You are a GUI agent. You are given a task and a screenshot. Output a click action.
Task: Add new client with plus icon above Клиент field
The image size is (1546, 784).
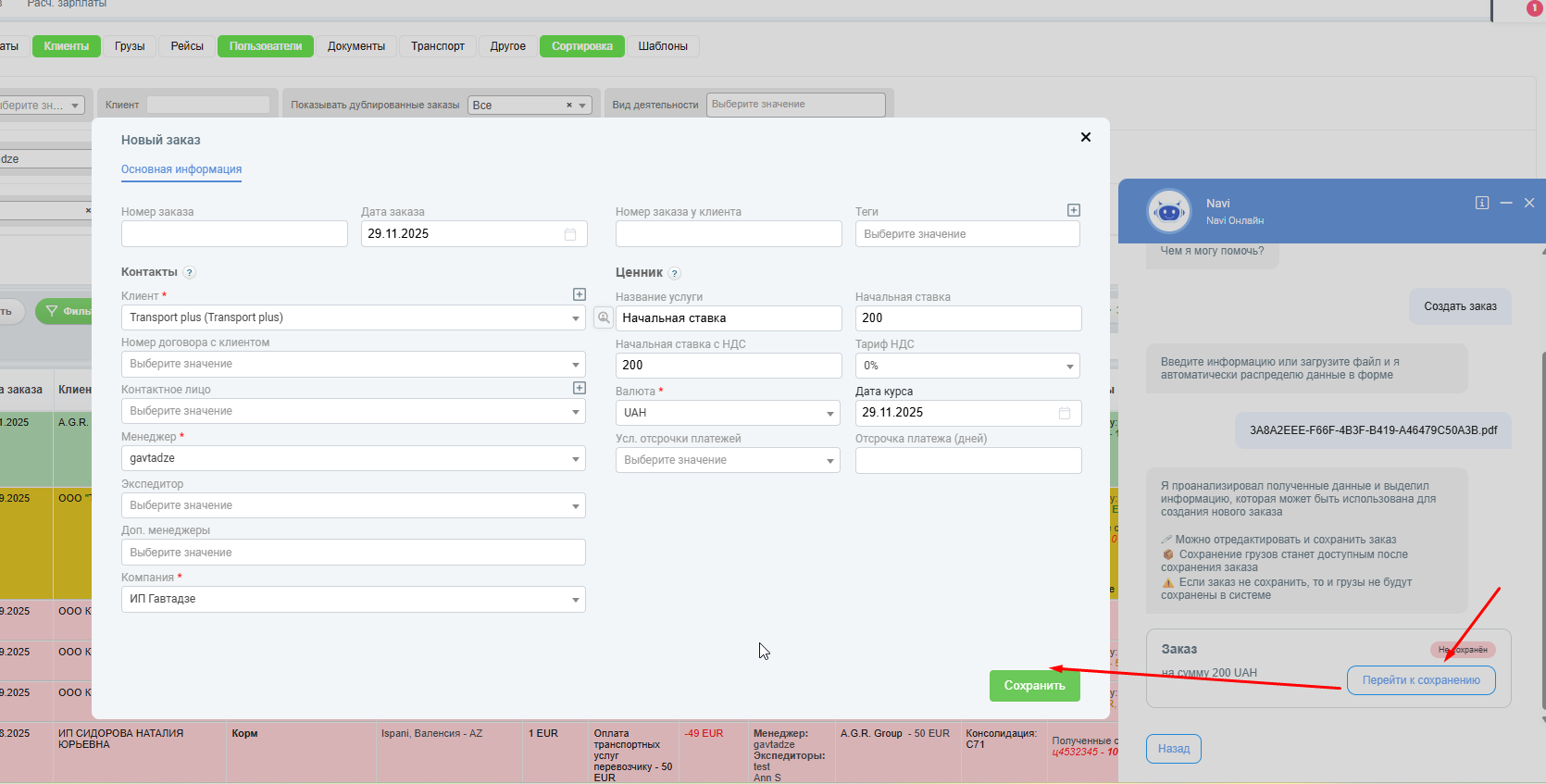[579, 294]
